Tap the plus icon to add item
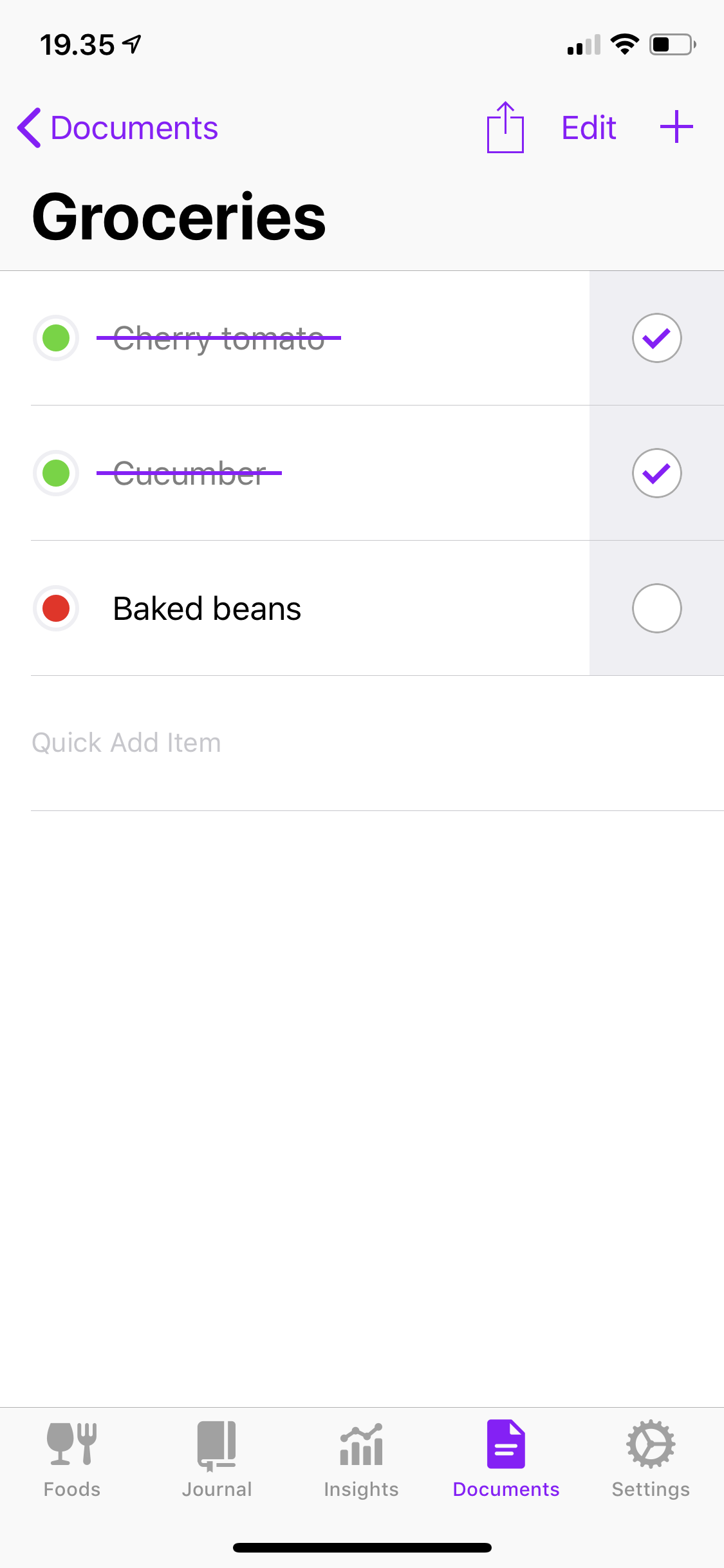724x1568 pixels. point(676,127)
